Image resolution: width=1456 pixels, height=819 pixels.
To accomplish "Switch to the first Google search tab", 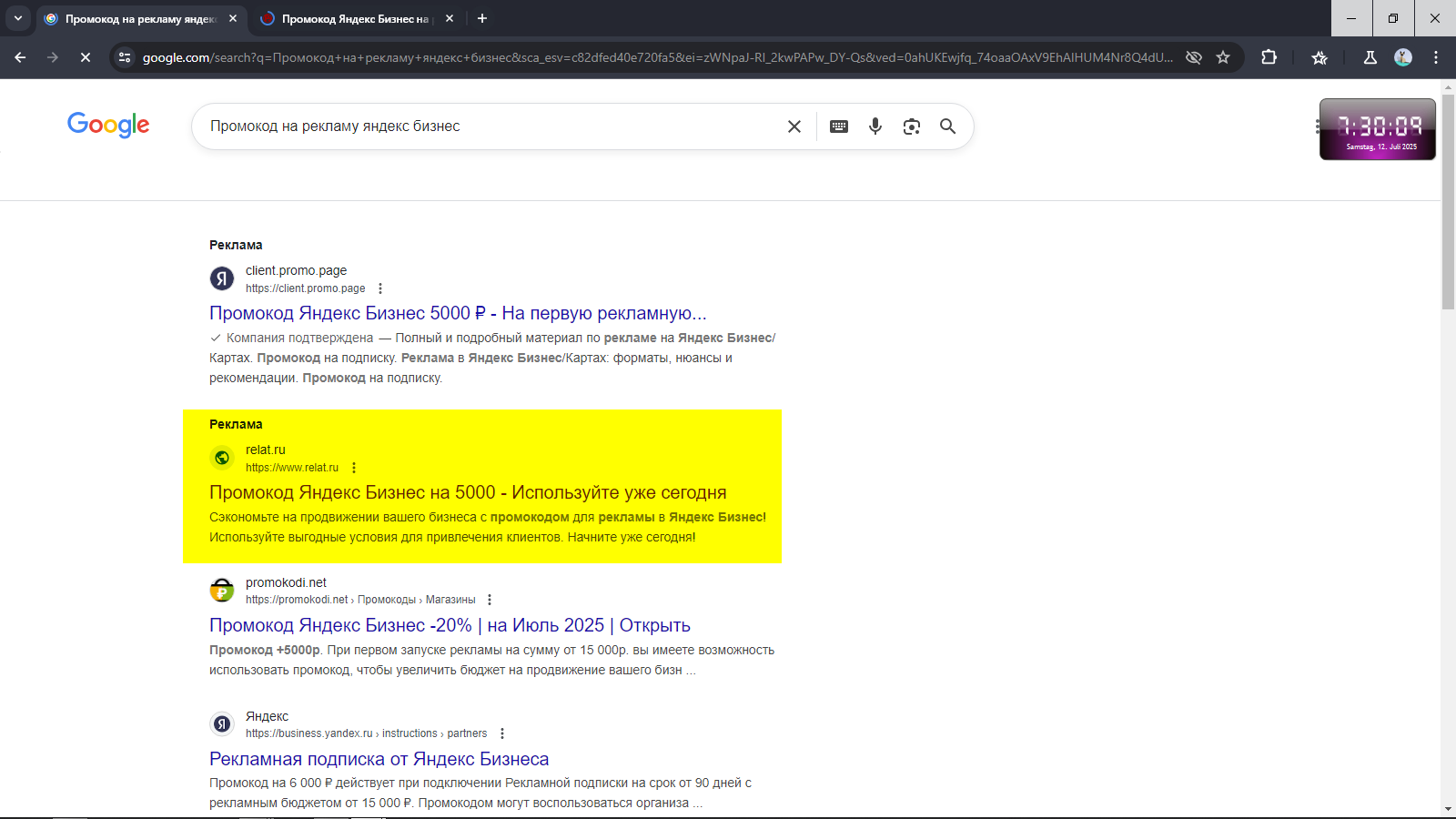I will click(x=141, y=18).
